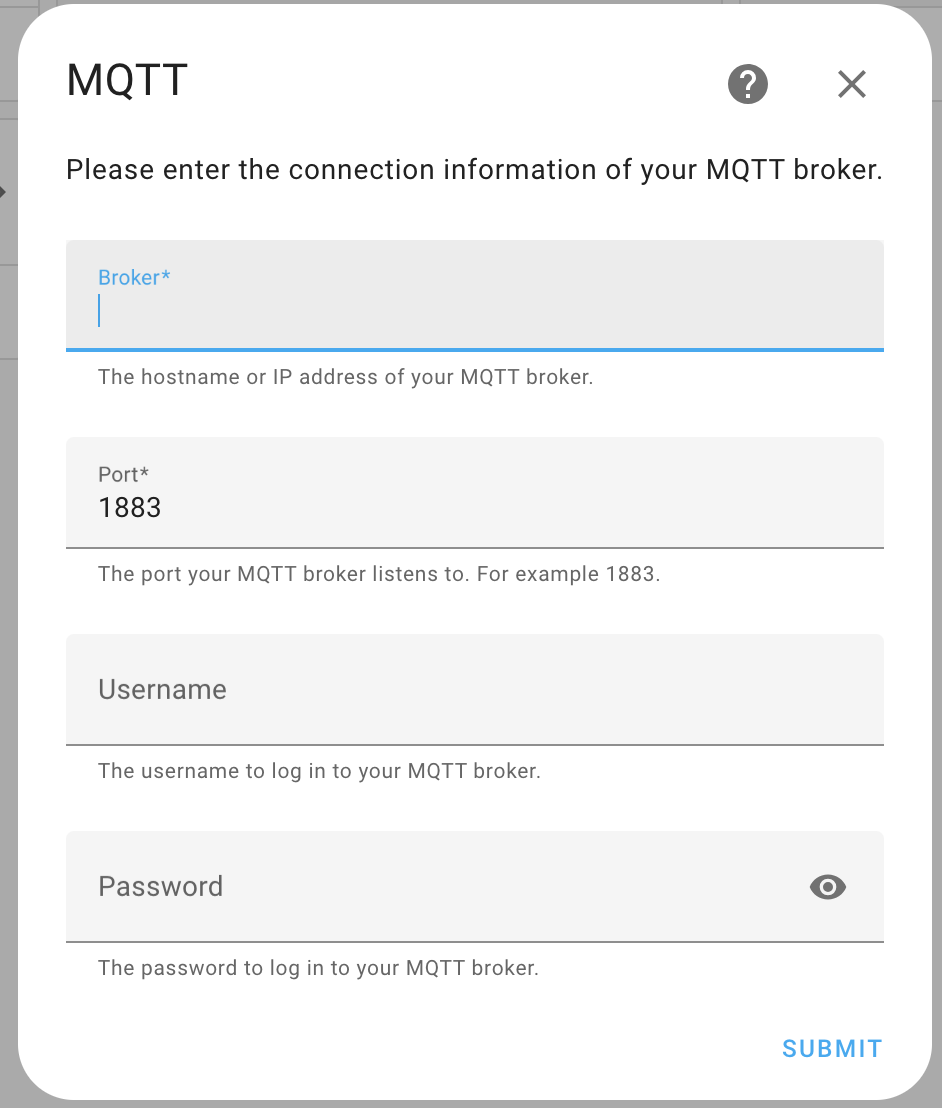Click the port listens helper text
942x1108 pixels.
pos(379,574)
